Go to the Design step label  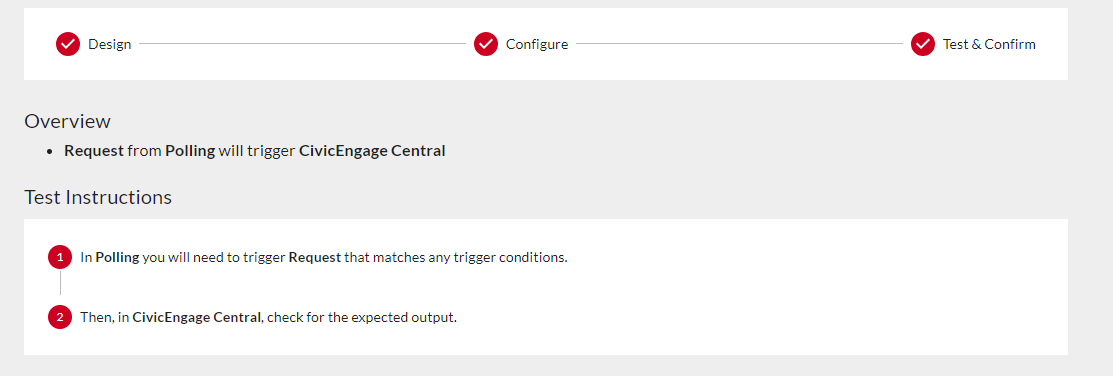[x=109, y=44]
